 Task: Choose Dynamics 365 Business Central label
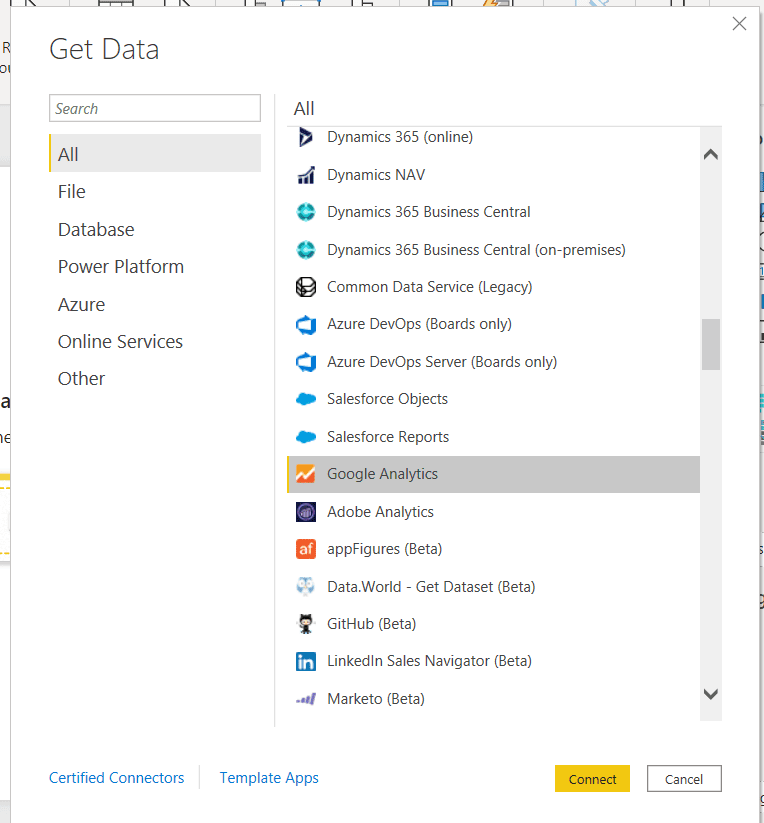tap(429, 212)
